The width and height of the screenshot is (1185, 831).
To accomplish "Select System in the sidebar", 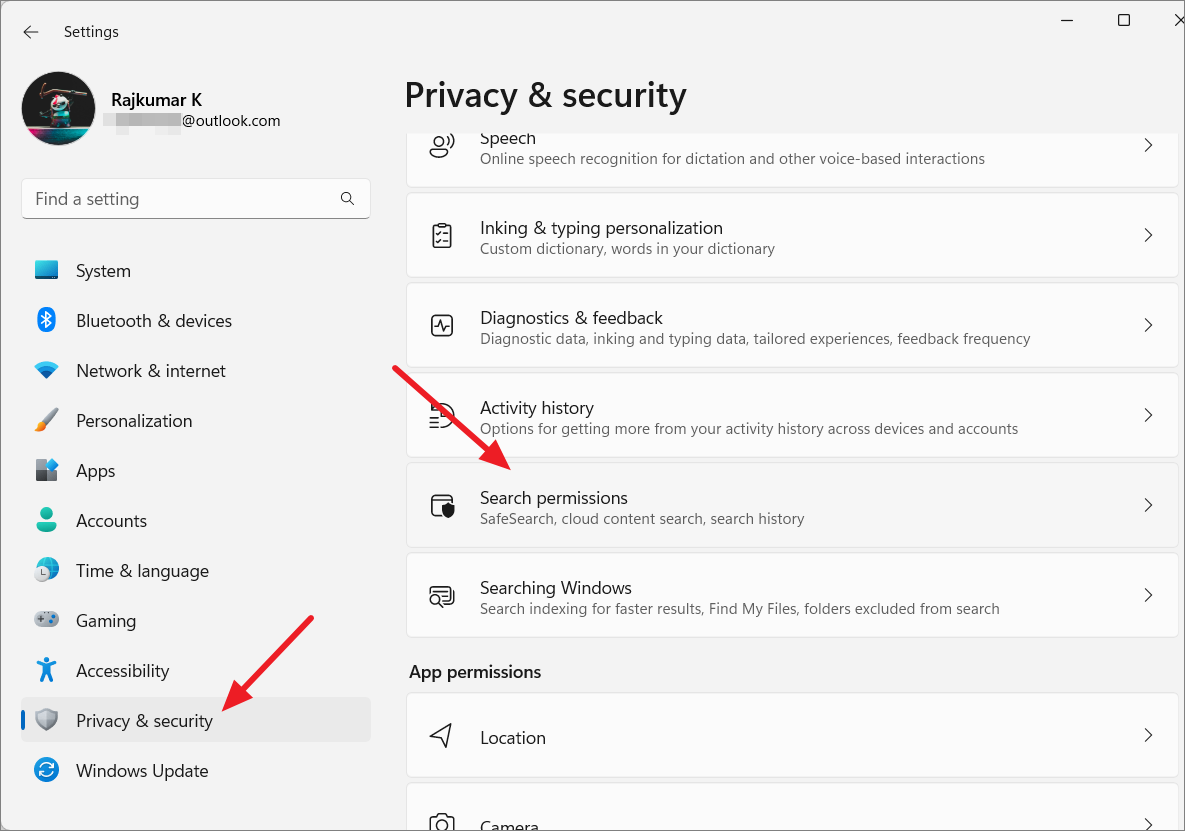I will coord(103,270).
